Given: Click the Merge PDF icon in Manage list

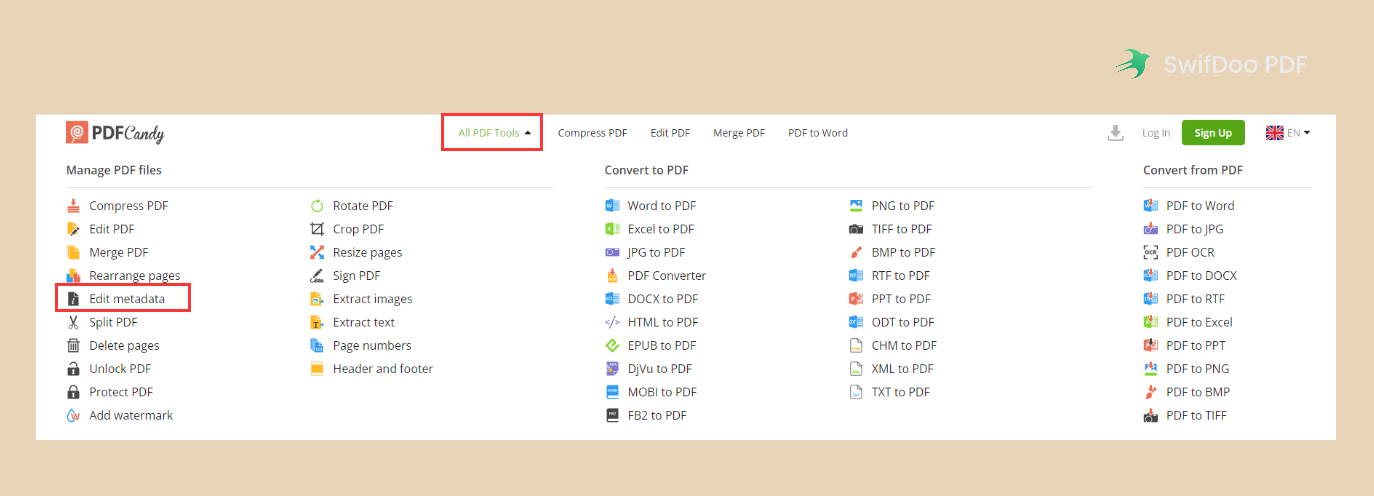Looking at the screenshot, I should tap(73, 252).
